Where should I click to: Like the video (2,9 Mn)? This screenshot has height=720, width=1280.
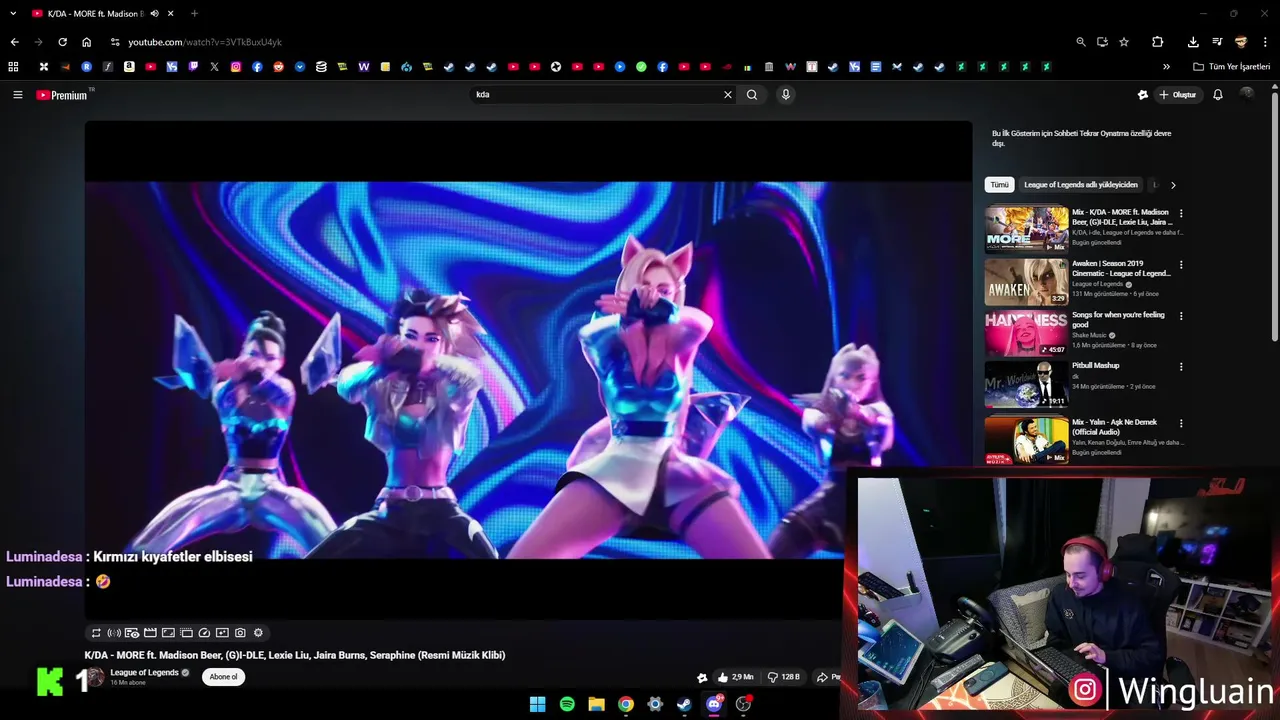click(x=735, y=677)
